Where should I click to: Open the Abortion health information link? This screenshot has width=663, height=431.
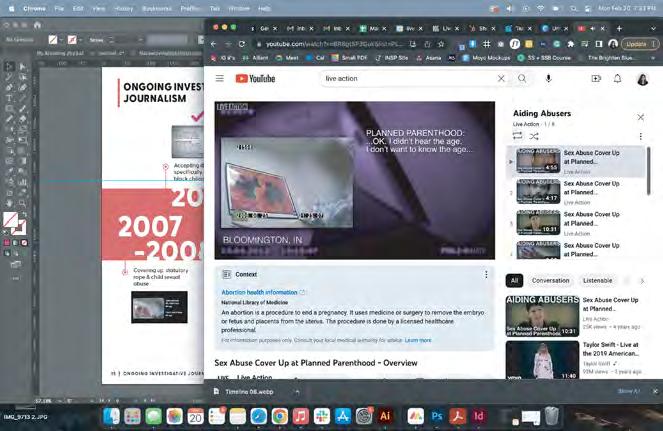point(259,292)
